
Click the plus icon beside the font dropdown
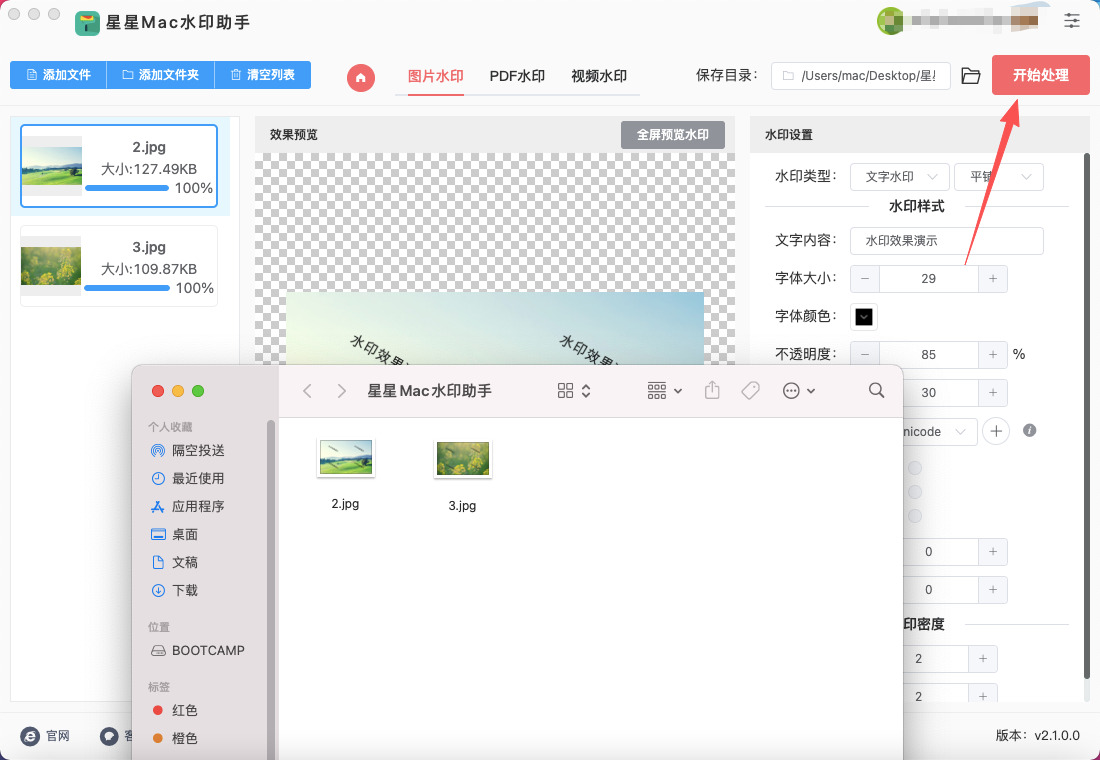995,431
